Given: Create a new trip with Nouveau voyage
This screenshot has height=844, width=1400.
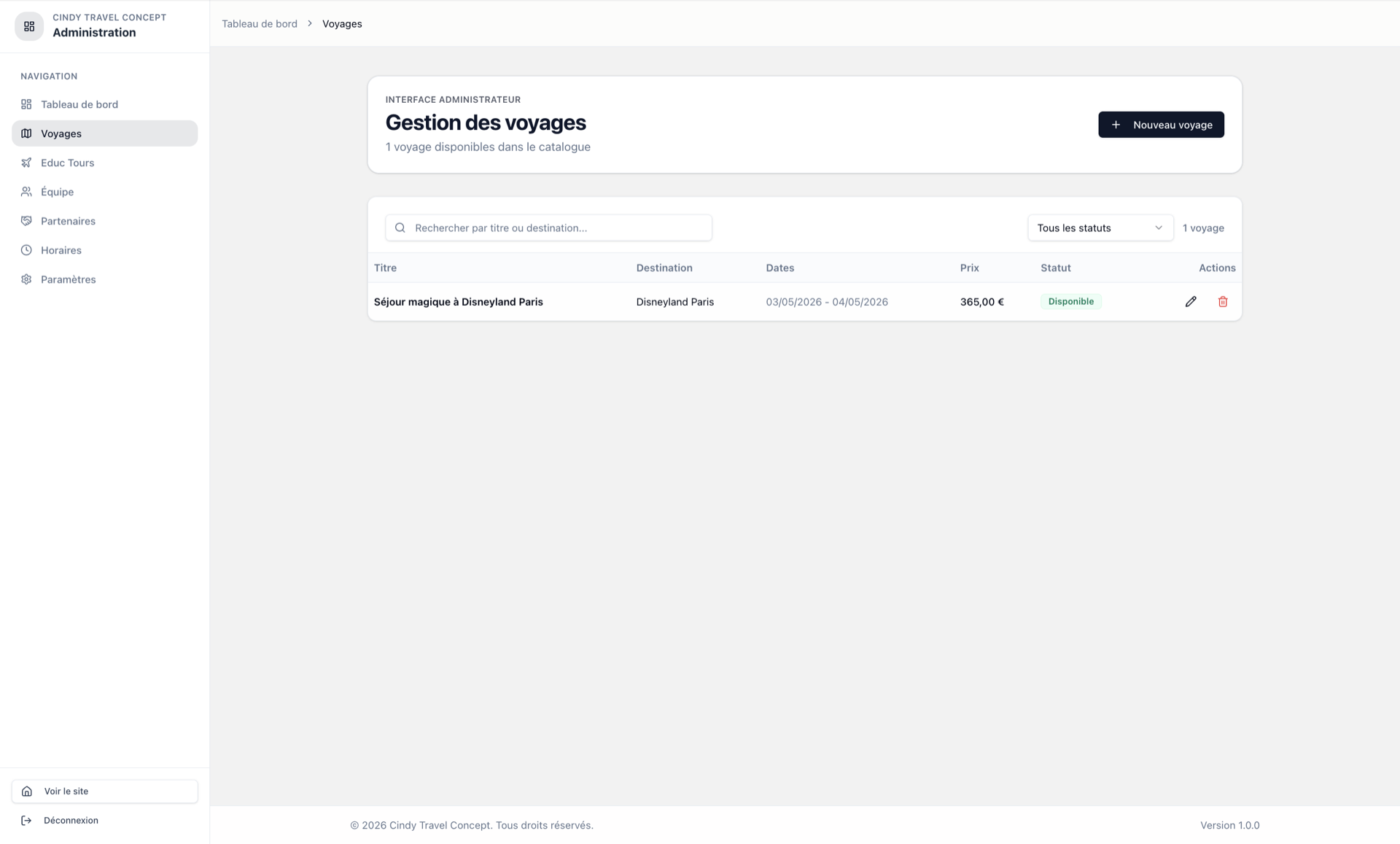Looking at the screenshot, I should coord(1161,125).
